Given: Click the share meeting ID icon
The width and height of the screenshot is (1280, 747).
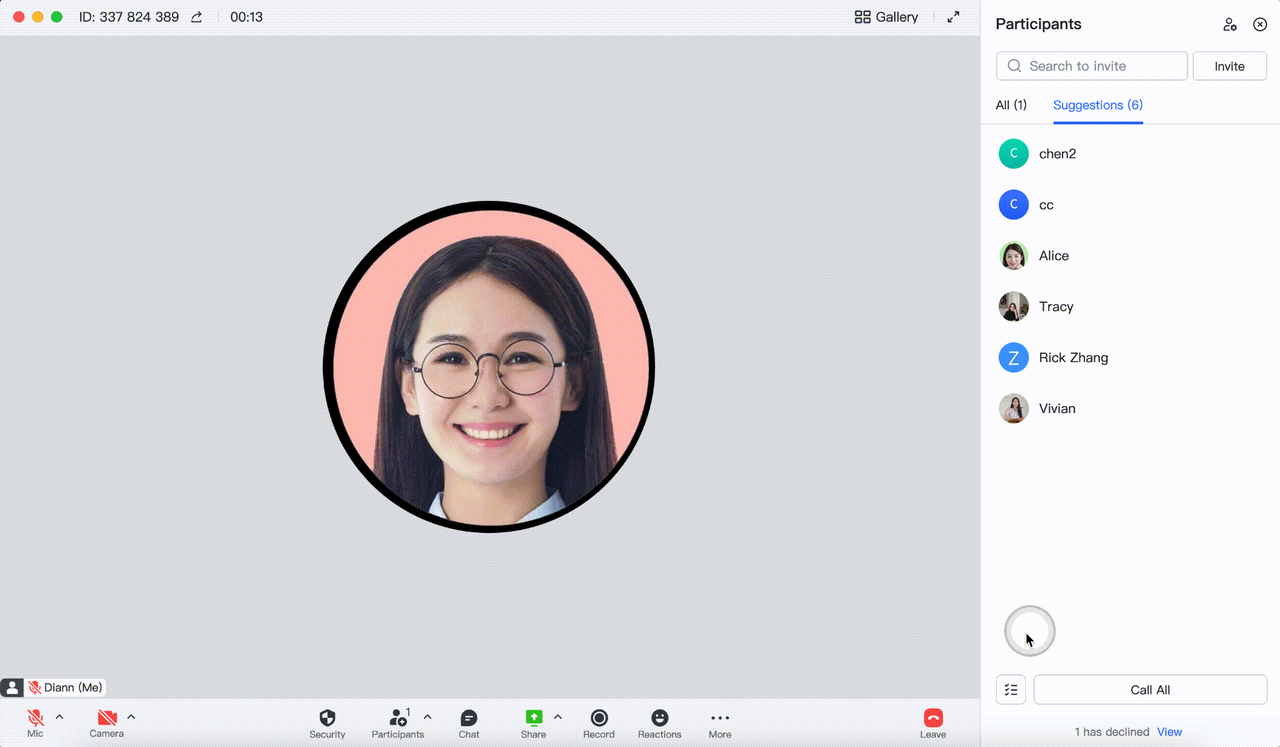Looking at the screenshot, I should pyautogui.click(x=196, y=17).
